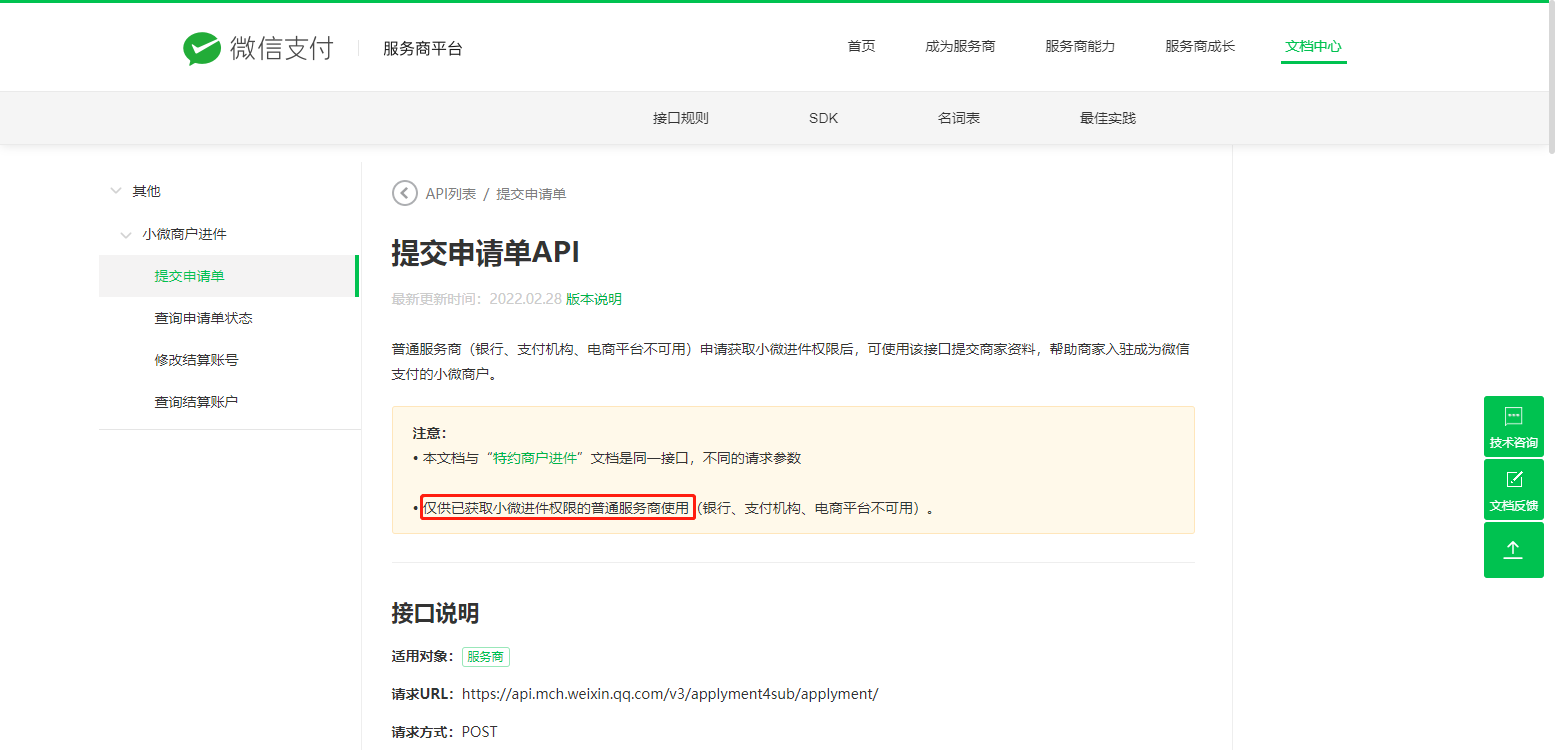Click the 服务商平台 header title

(x=423, y=48)
